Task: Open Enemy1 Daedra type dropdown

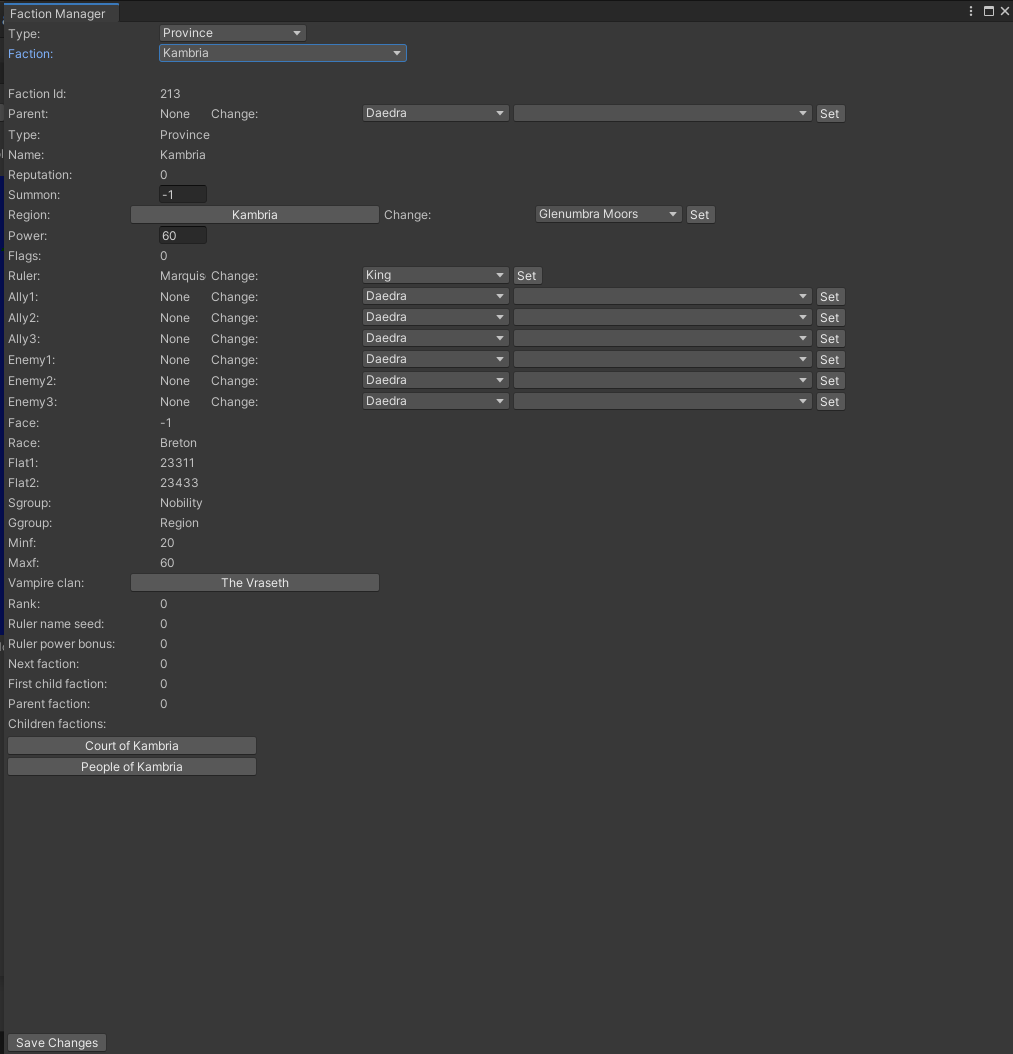Action: pos(435,359)
